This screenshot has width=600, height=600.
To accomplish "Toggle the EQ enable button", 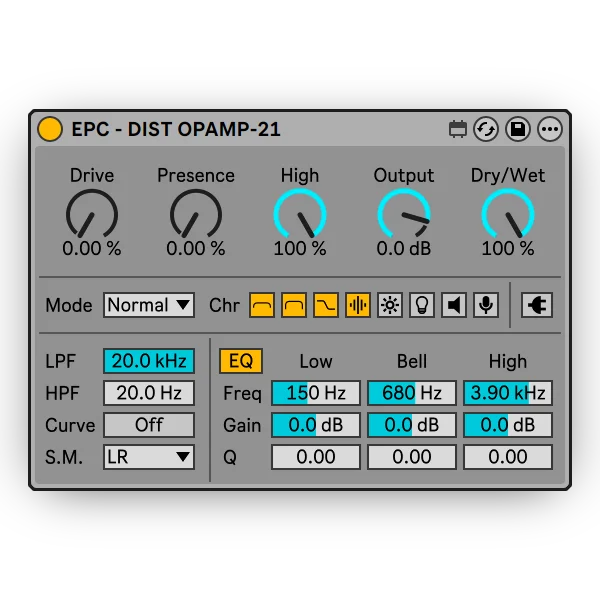I will [241, 360].
